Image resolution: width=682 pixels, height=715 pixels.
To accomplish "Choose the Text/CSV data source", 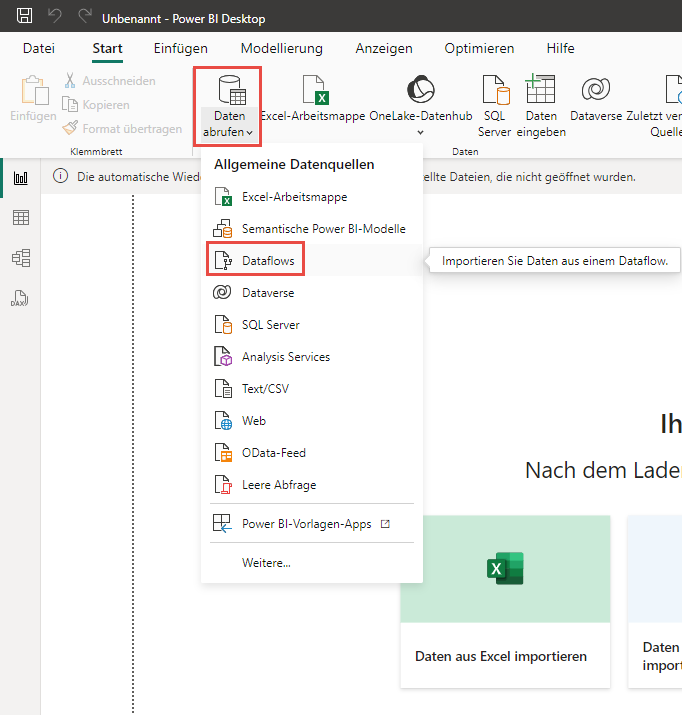I will point(312,389).
